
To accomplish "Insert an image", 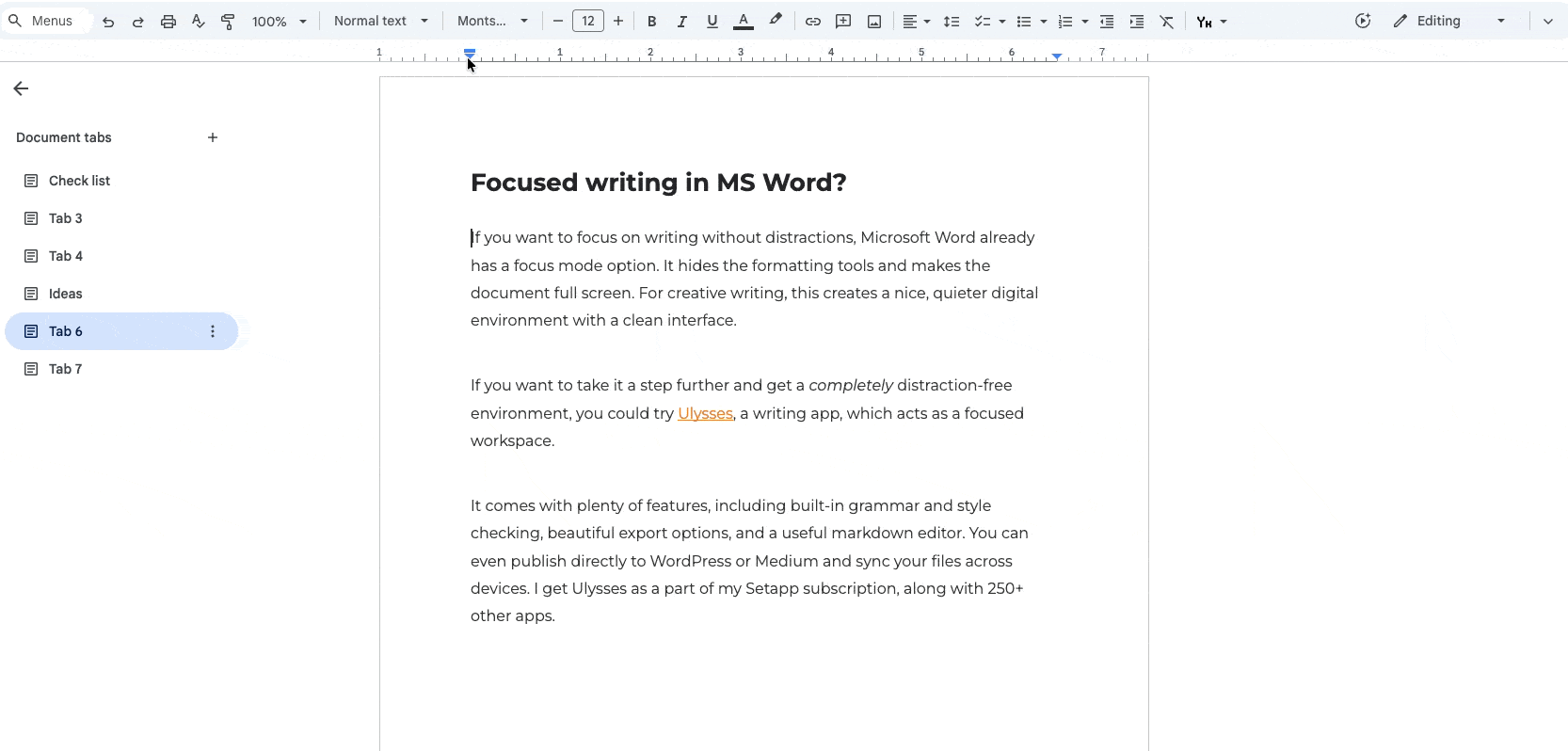I will pyautogui.click(x=874, y=21).
